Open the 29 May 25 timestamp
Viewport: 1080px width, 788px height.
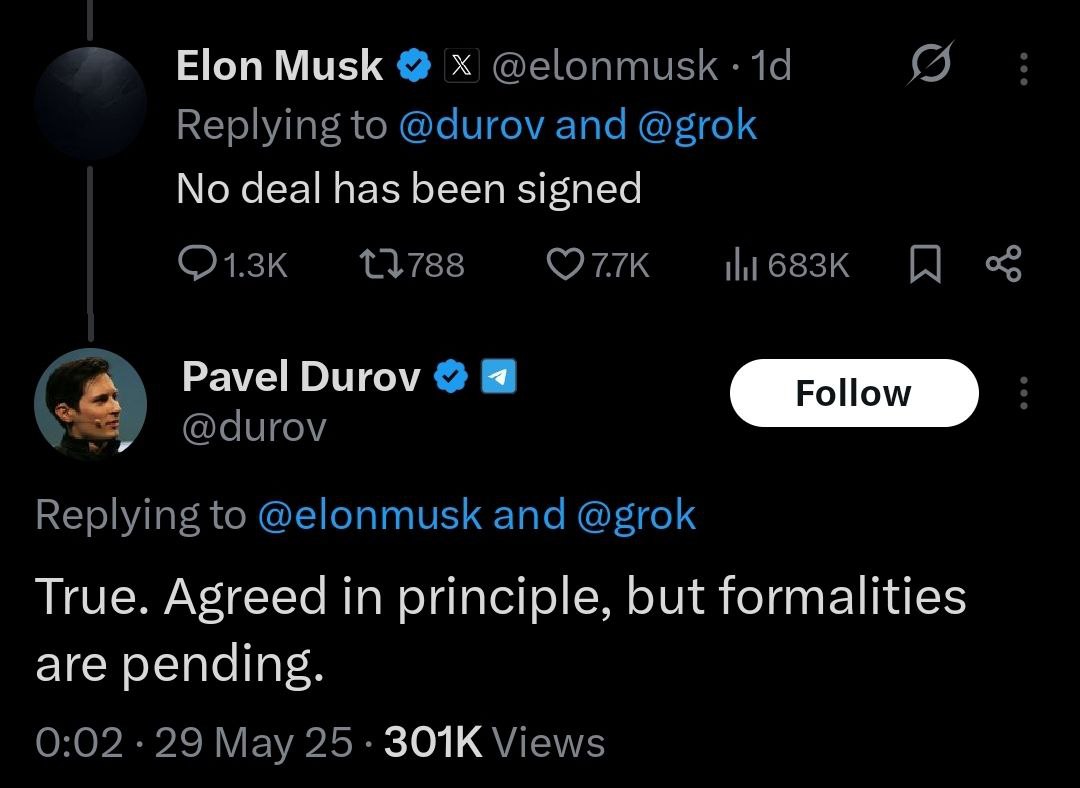coord(253,743)
